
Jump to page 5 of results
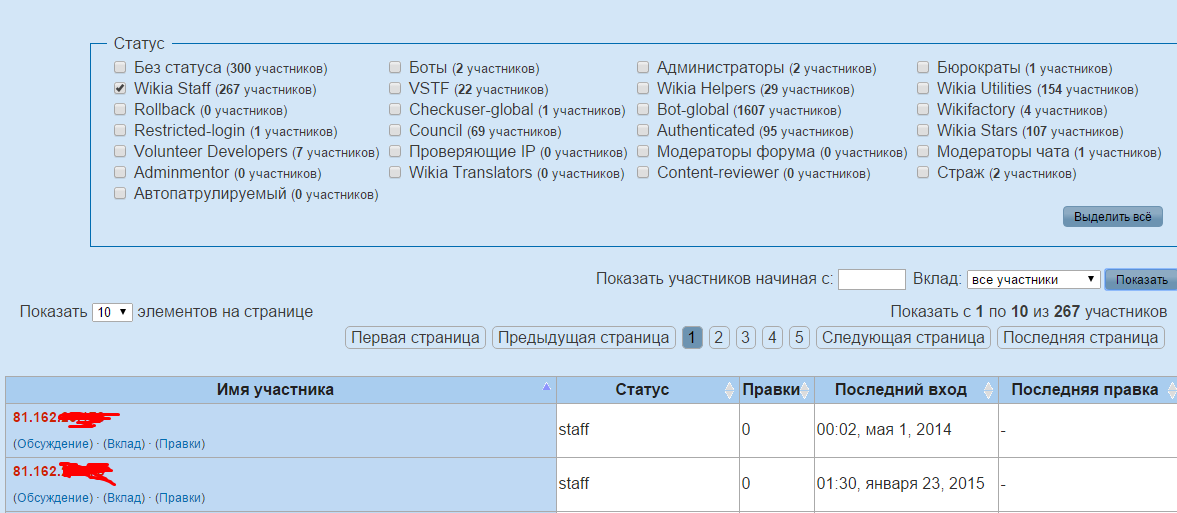pyautogui.click(x=799, y=338)
